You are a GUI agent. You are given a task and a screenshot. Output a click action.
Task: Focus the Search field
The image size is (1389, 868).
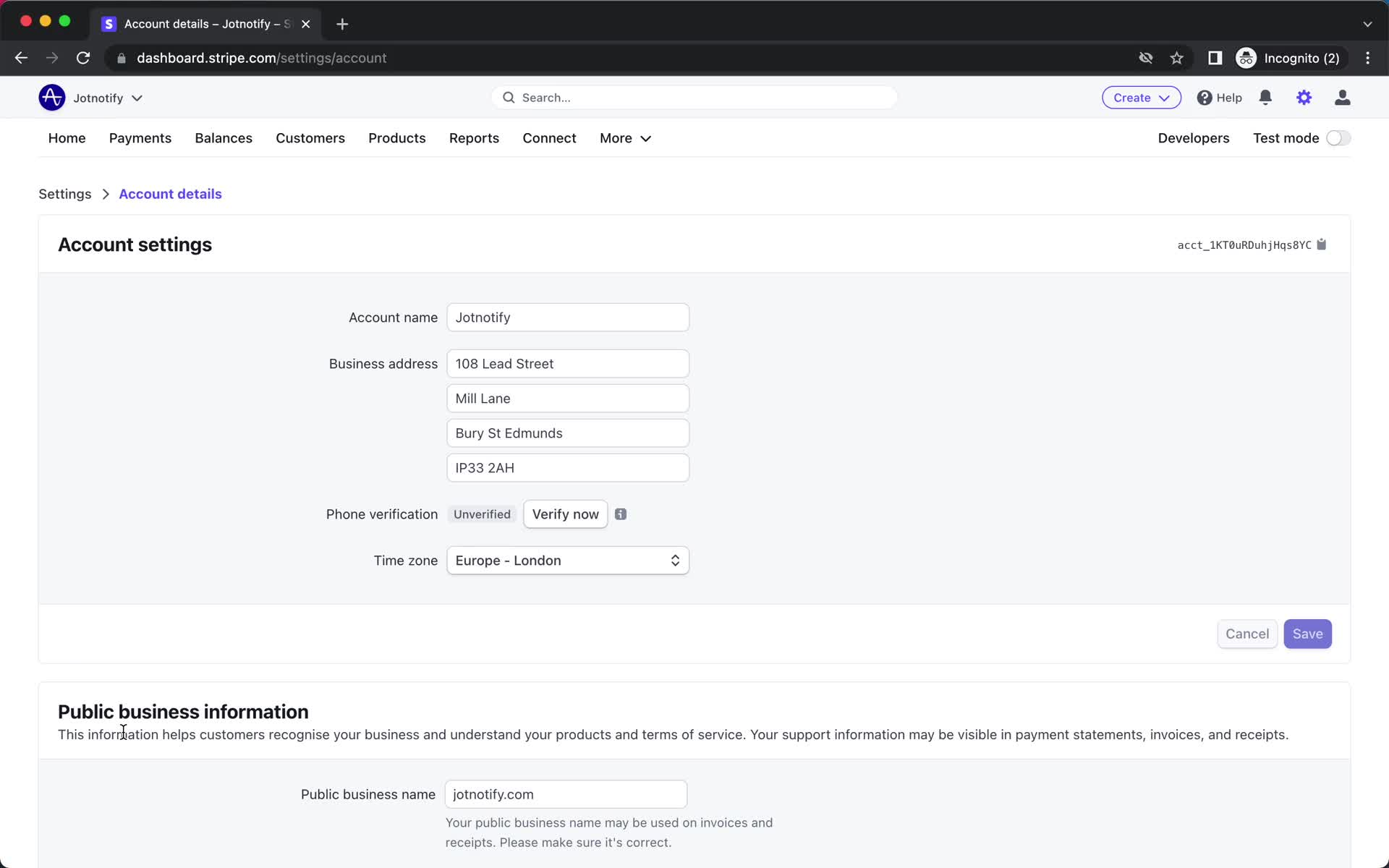point(694,98)
